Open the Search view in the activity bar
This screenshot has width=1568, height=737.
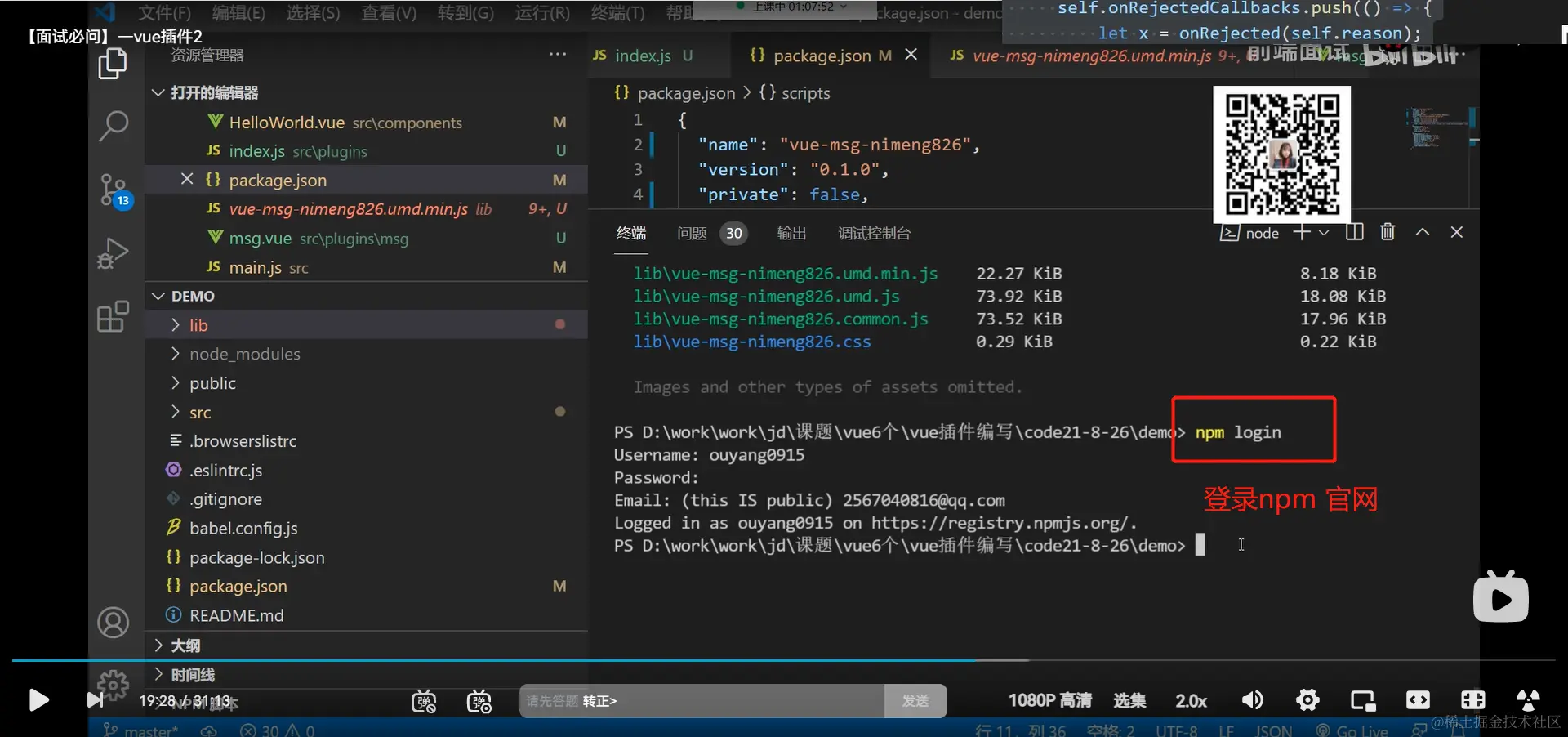coord(113,127)
